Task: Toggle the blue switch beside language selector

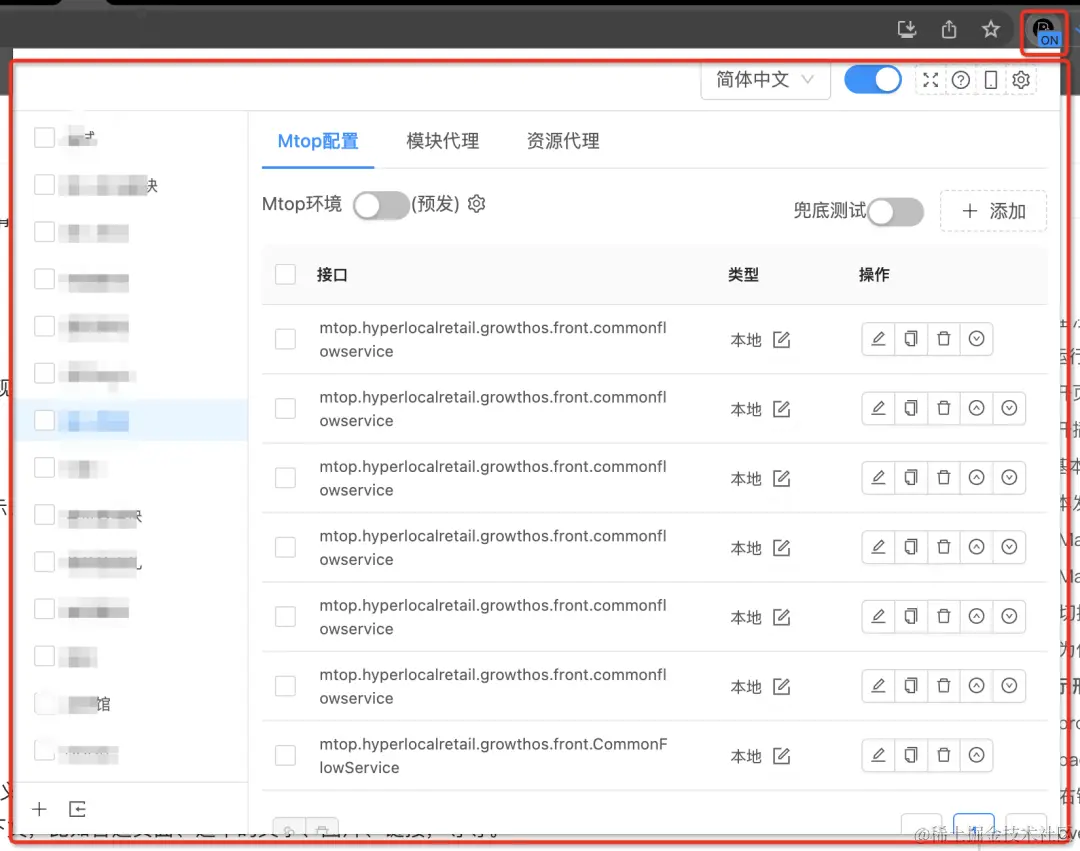Action: coord(872,79)
